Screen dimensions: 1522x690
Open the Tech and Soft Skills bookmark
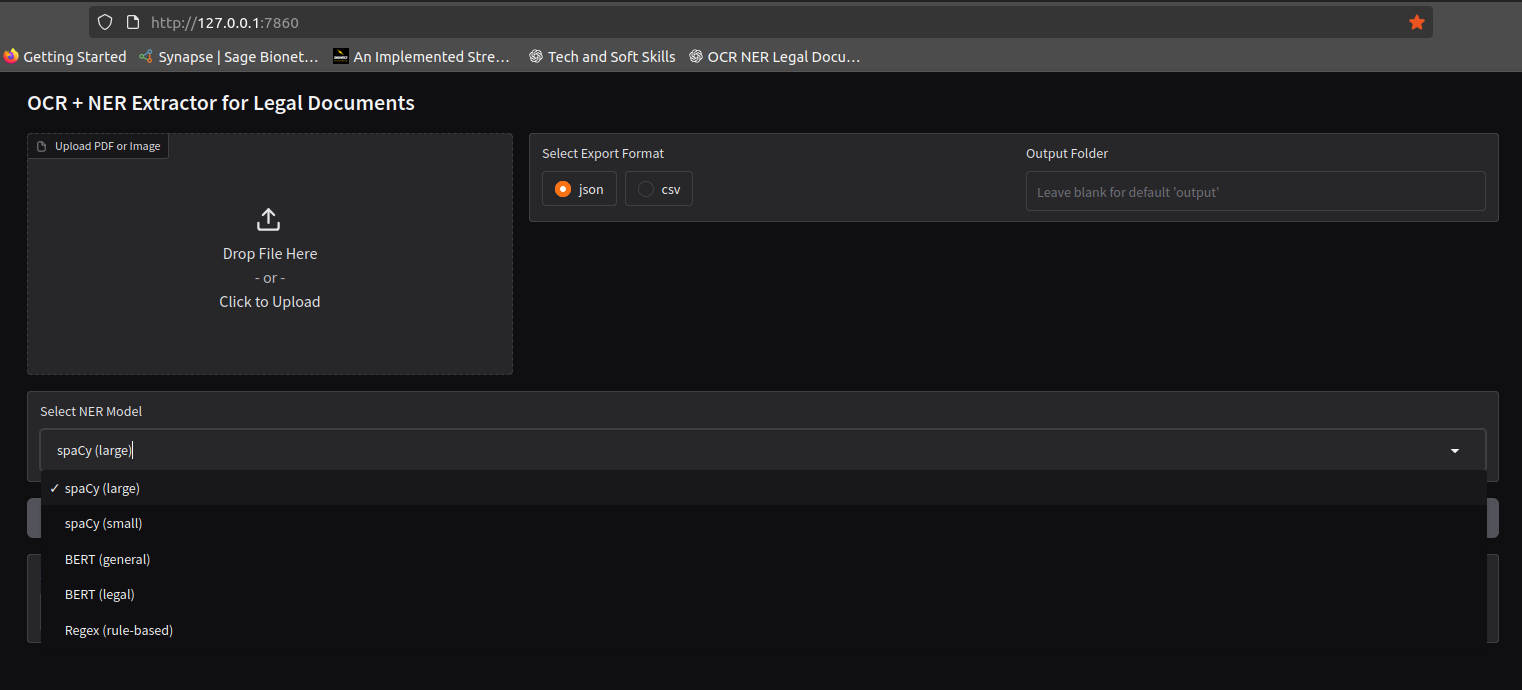tap(602, 57)
